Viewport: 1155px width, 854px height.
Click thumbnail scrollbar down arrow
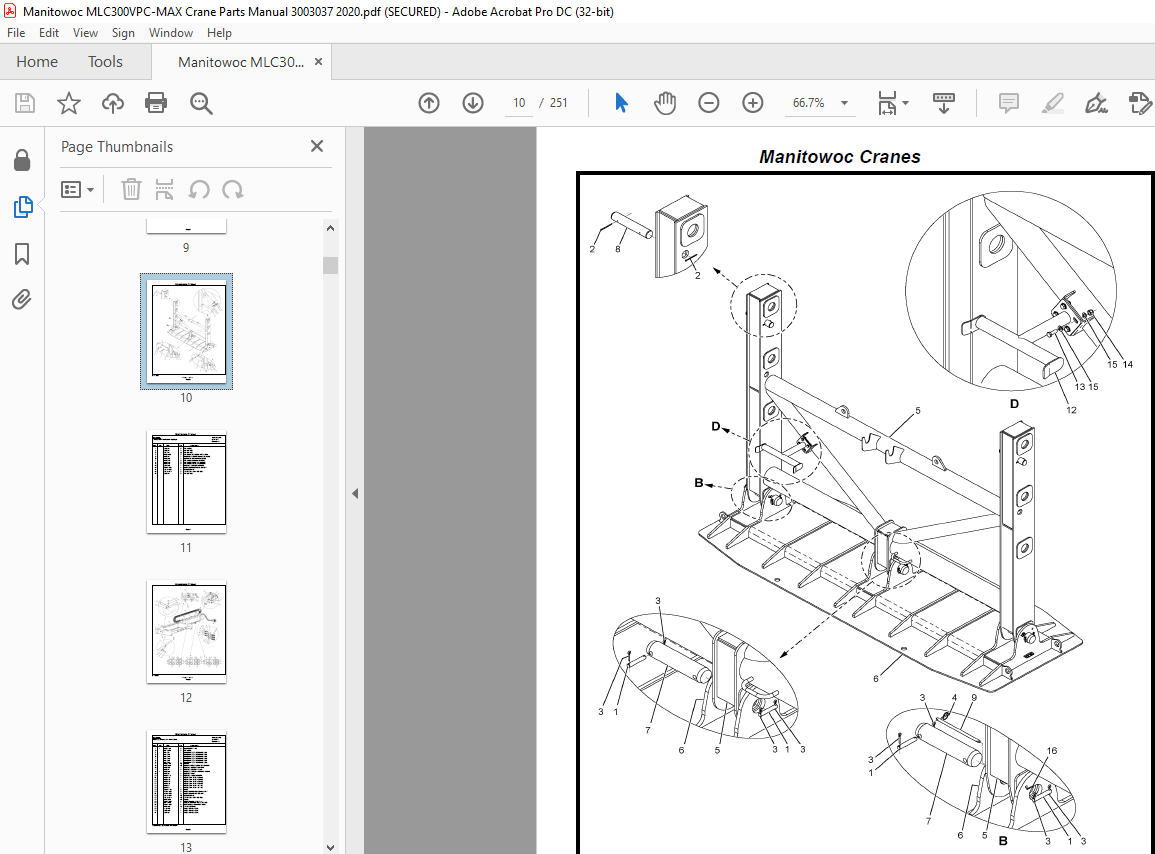[330, 847]
